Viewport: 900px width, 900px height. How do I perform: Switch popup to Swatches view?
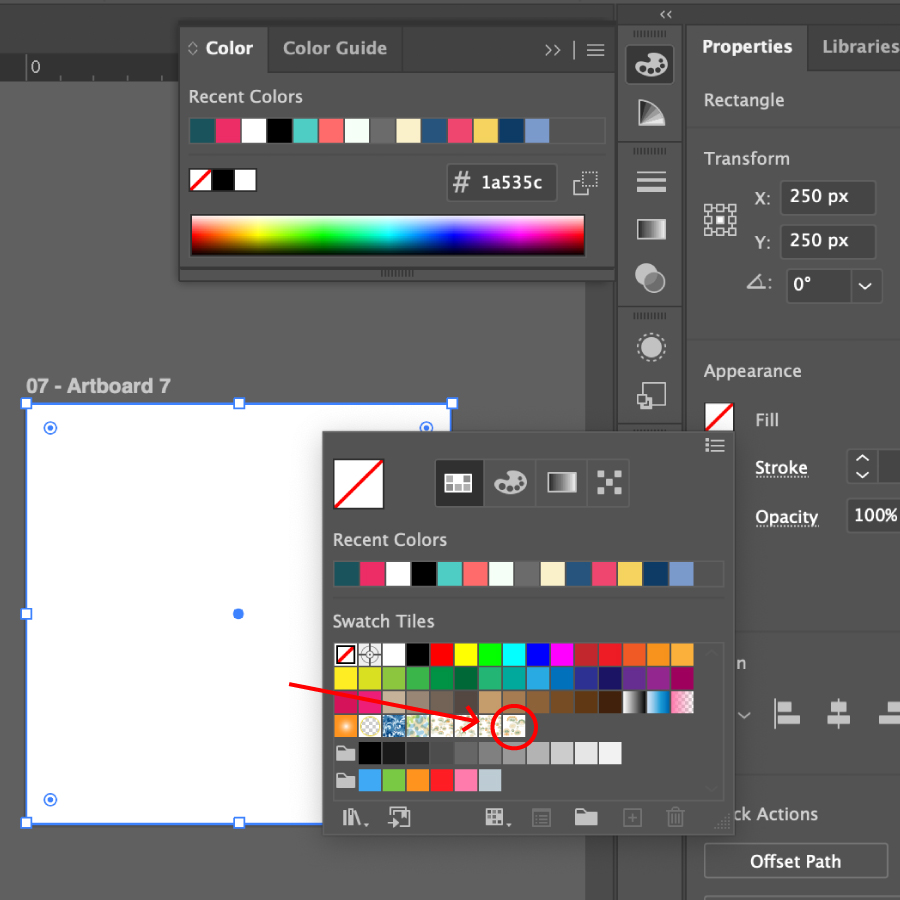(x=459, y=483)
